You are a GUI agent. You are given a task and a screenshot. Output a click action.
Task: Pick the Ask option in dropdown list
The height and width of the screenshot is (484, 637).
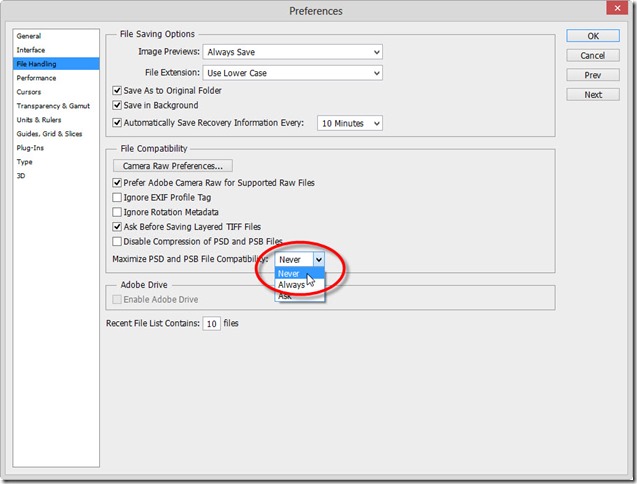pos(286,296)
